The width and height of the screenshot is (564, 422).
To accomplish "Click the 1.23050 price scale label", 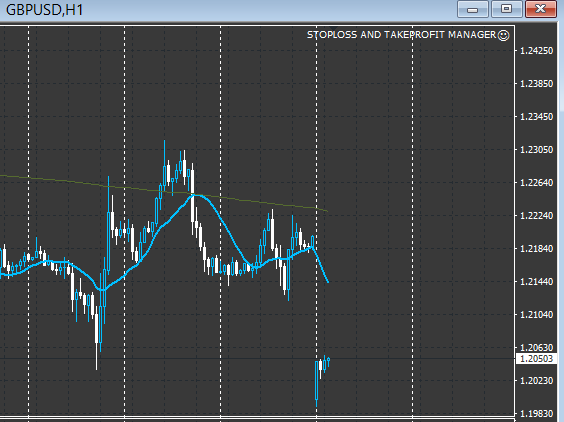I will (x=536, y=150).
